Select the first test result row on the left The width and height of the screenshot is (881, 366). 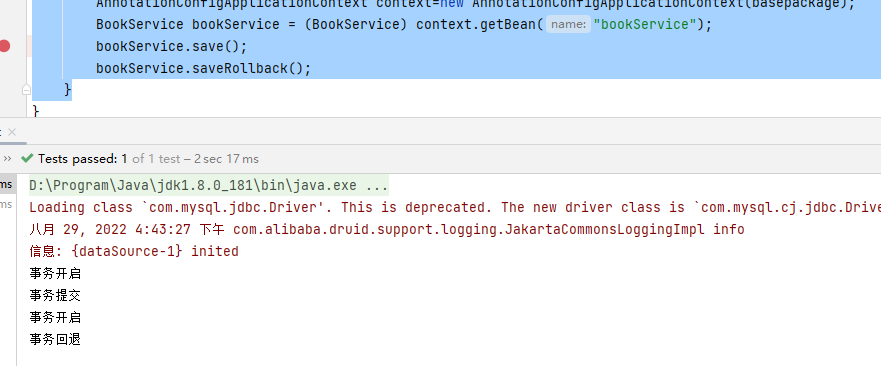[6, 184]
